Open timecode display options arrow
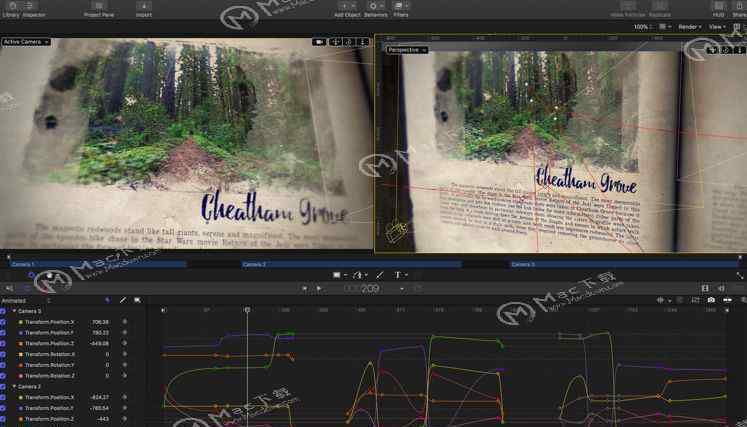Viewport: 747px width, 427px height. 402,289
